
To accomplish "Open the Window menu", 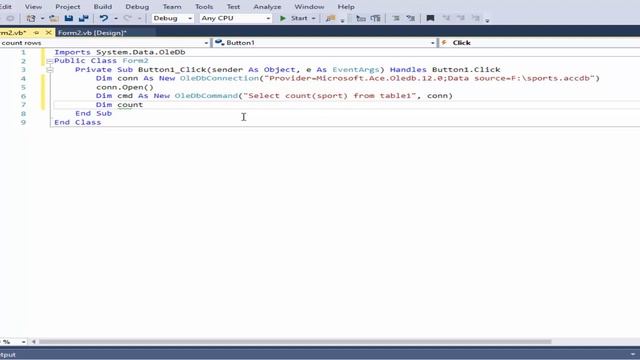I will click(x=309, y=7).
